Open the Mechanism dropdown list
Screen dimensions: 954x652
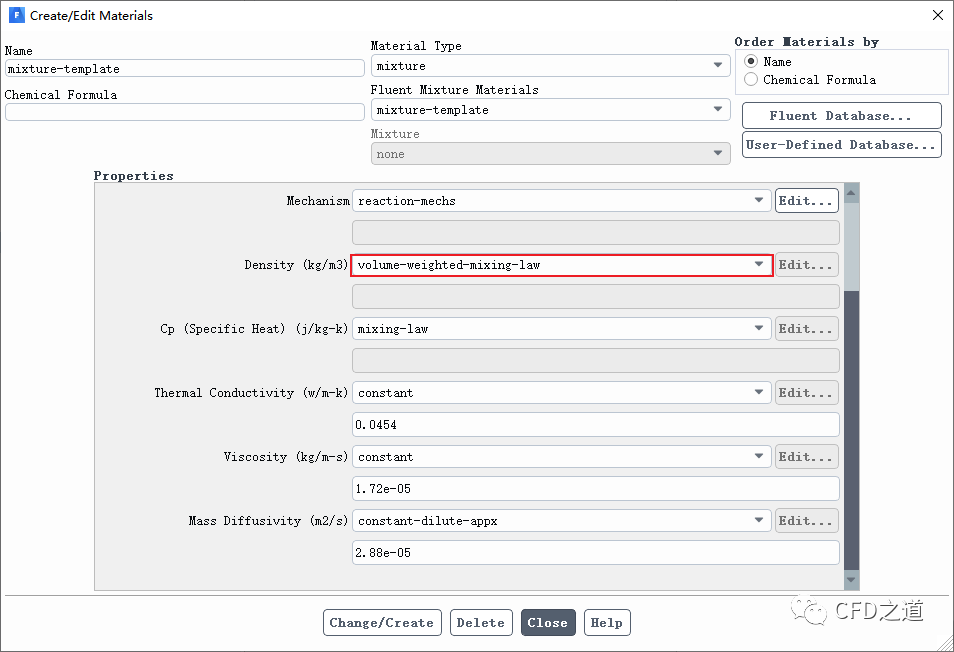561,201
